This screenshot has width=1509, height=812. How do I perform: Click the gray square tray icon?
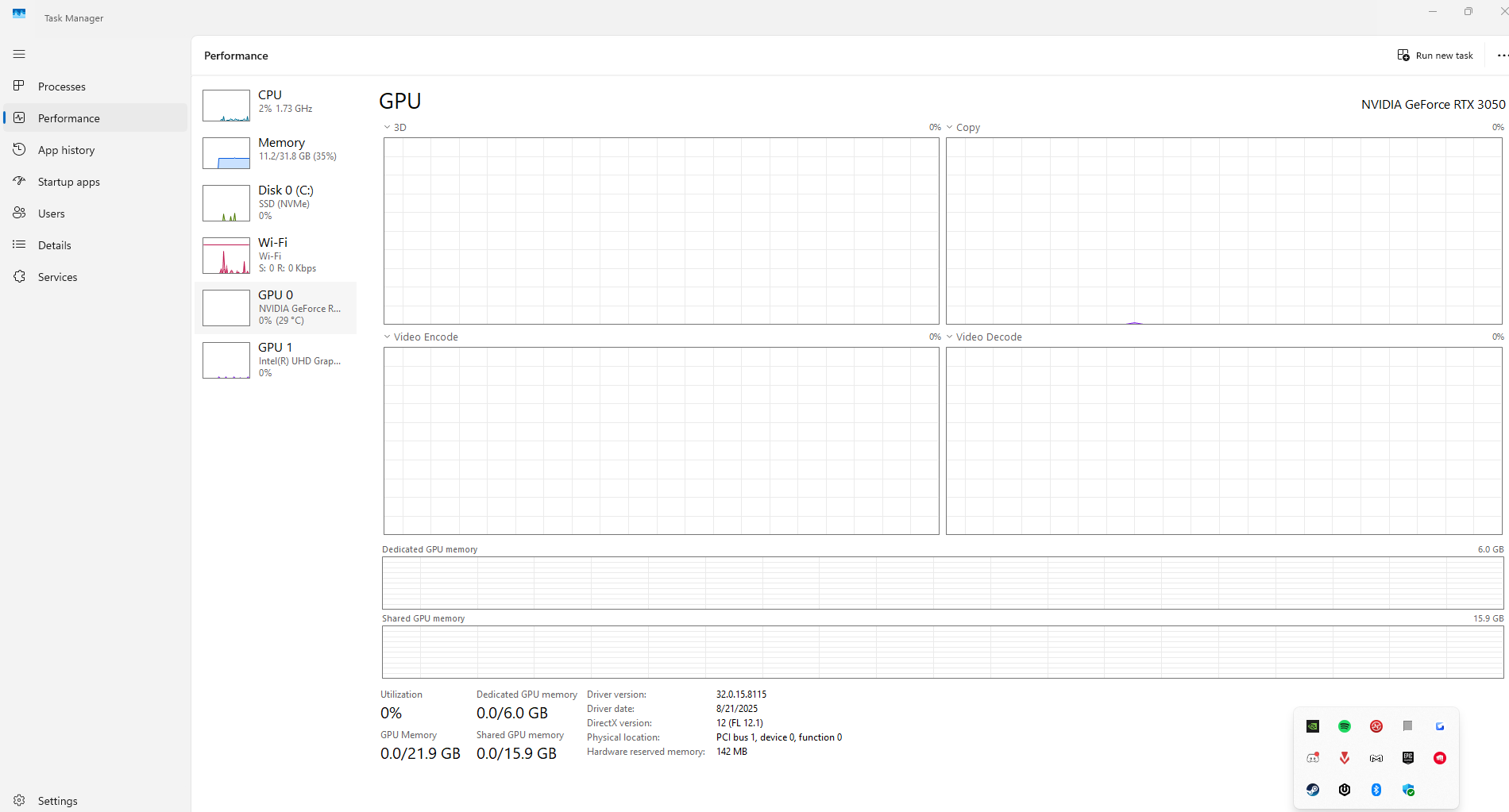[x=1407, y=725]
